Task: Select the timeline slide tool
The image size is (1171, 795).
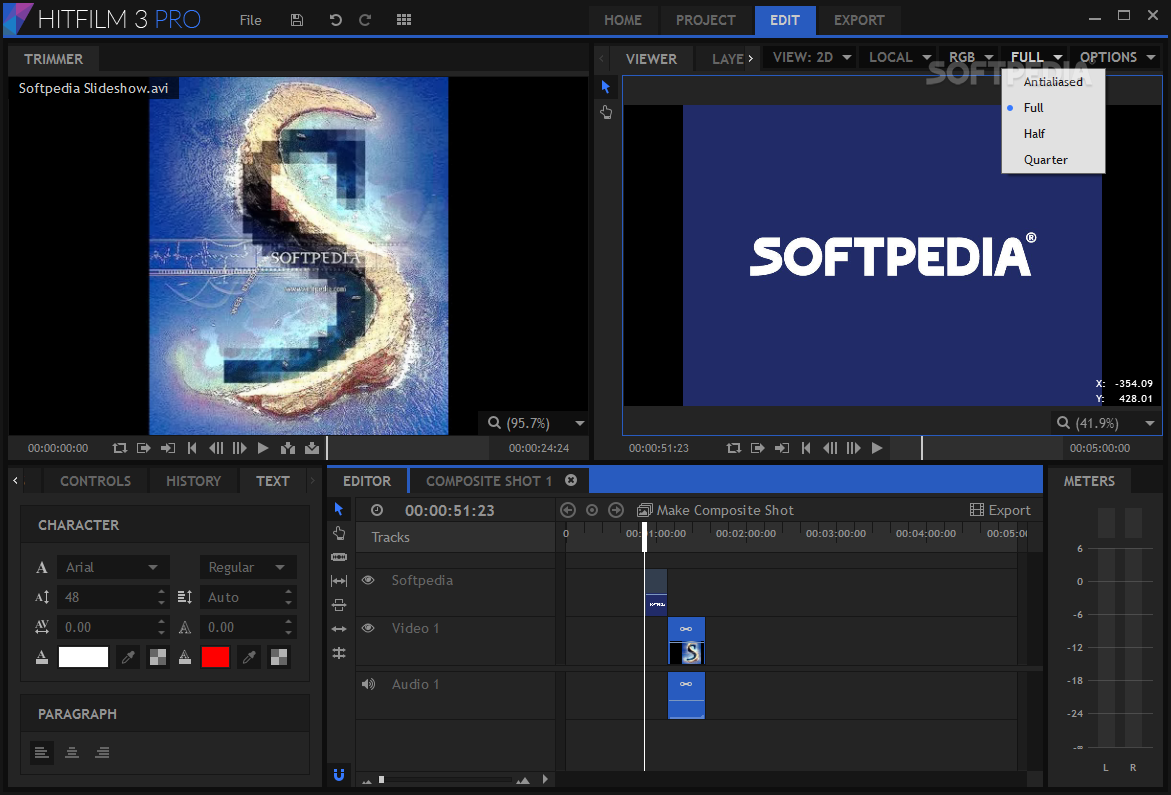Action: [339, 605]
